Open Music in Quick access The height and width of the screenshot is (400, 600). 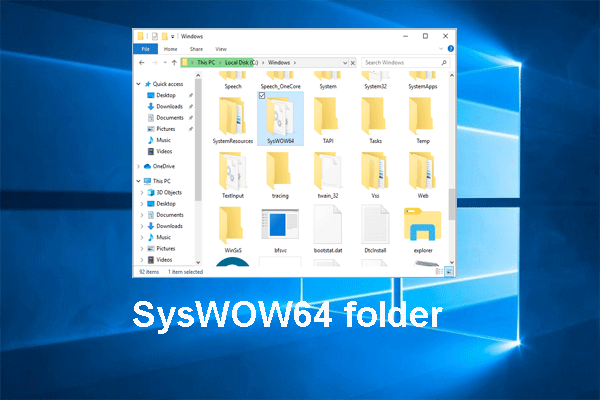tap(163, 140)
